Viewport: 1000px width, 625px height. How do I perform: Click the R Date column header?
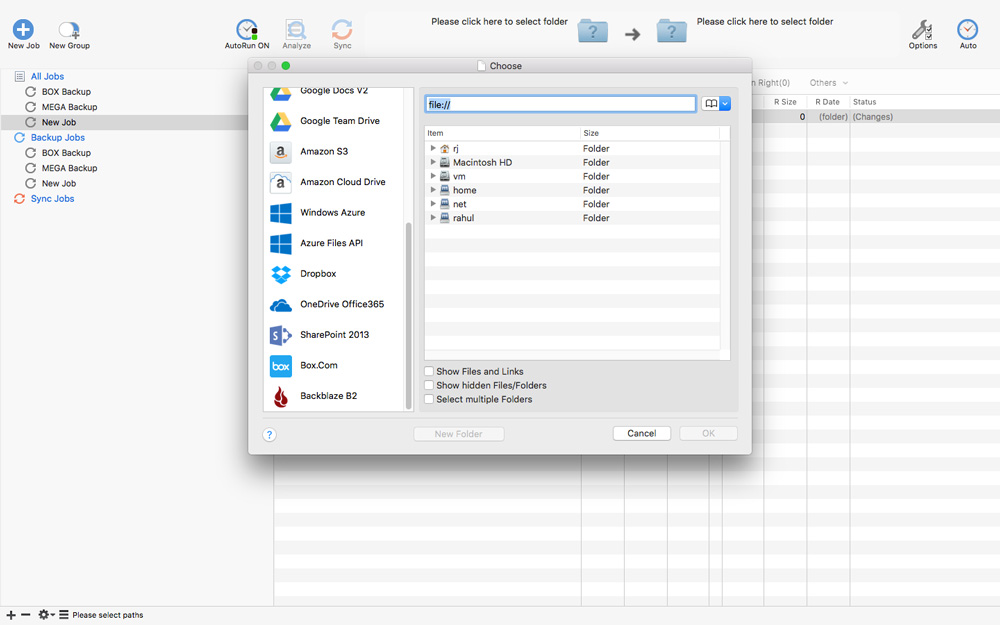[x=827, y=102]
